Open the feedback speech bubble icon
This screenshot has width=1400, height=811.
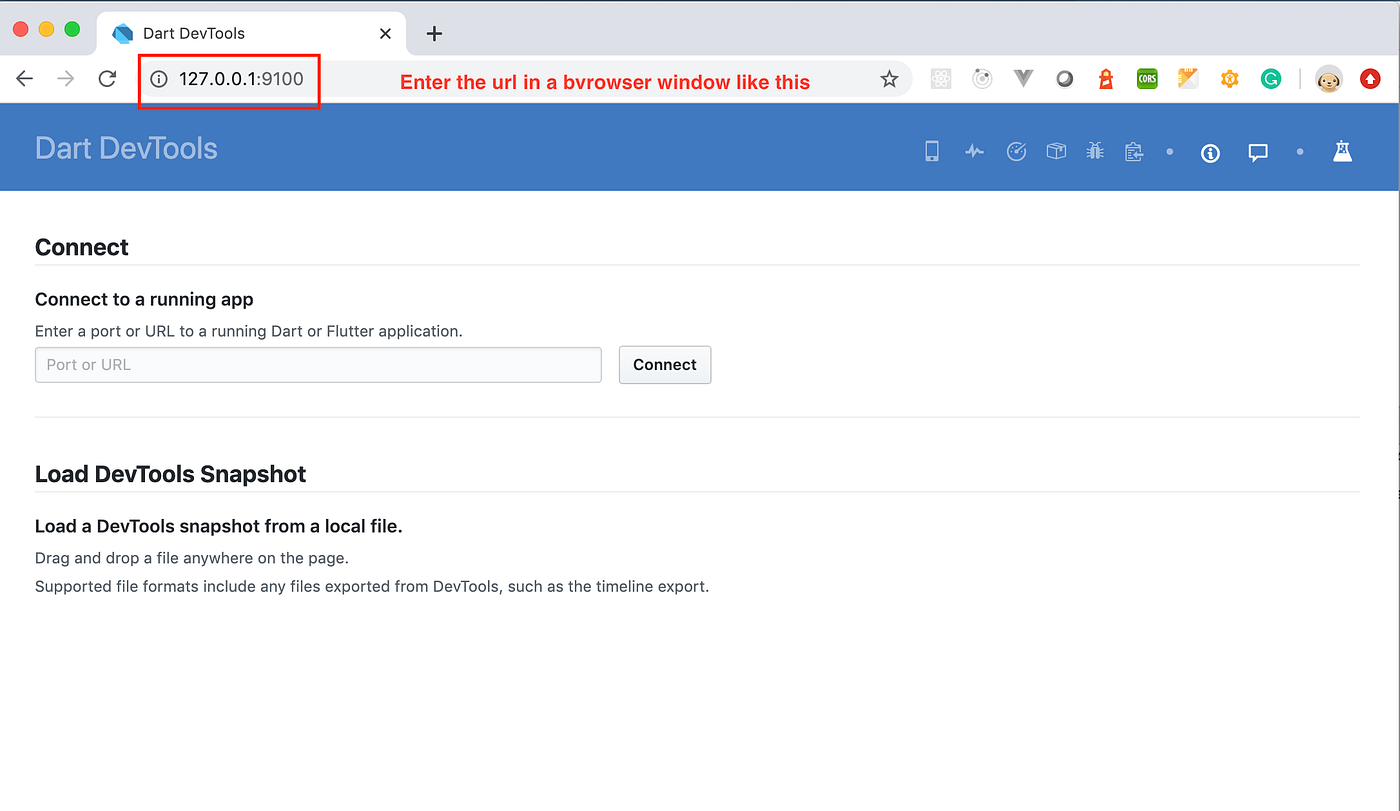click(1257, 152)
